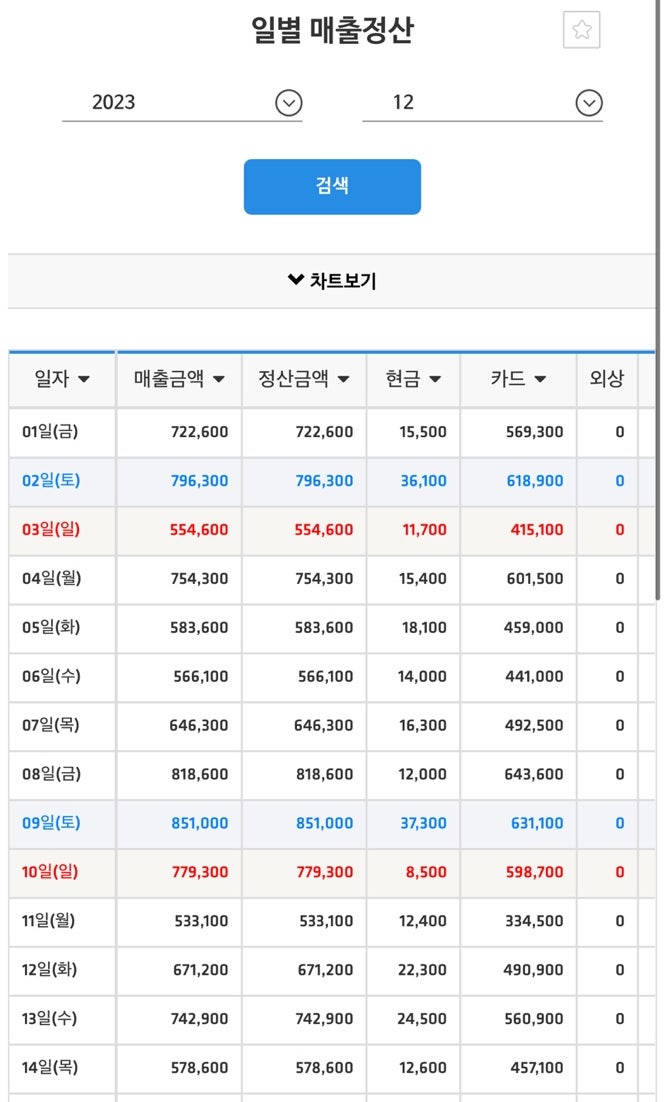Sort by the 현금 column header
The image size is (665, 1102).
(x=413, y=379)
